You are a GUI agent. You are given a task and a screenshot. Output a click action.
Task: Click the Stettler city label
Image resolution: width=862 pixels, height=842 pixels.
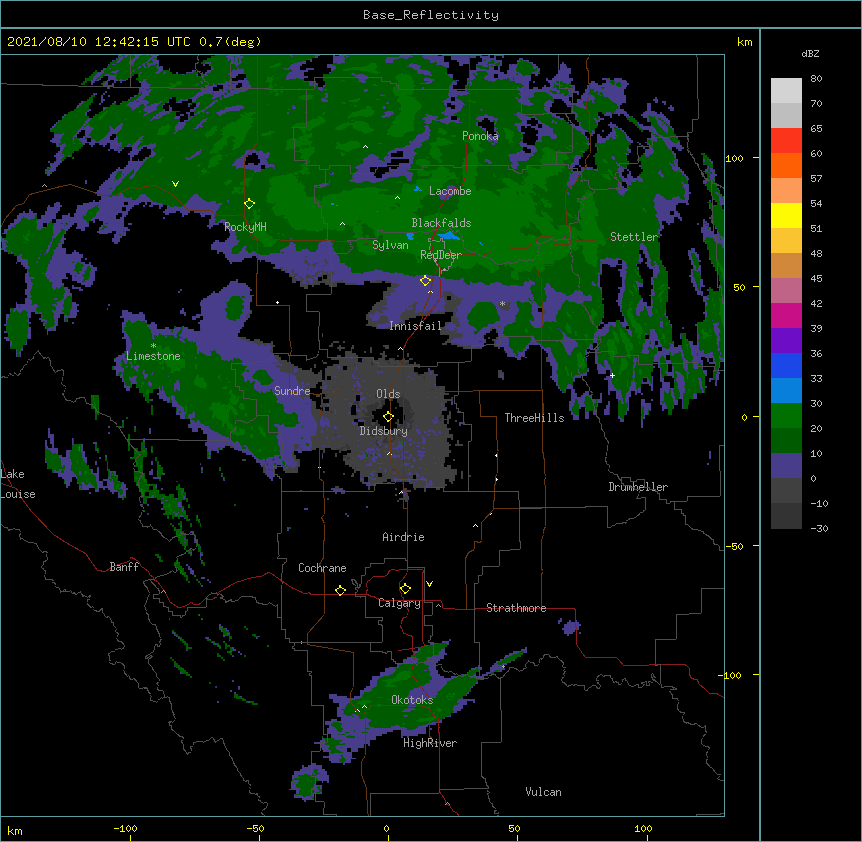634,237
